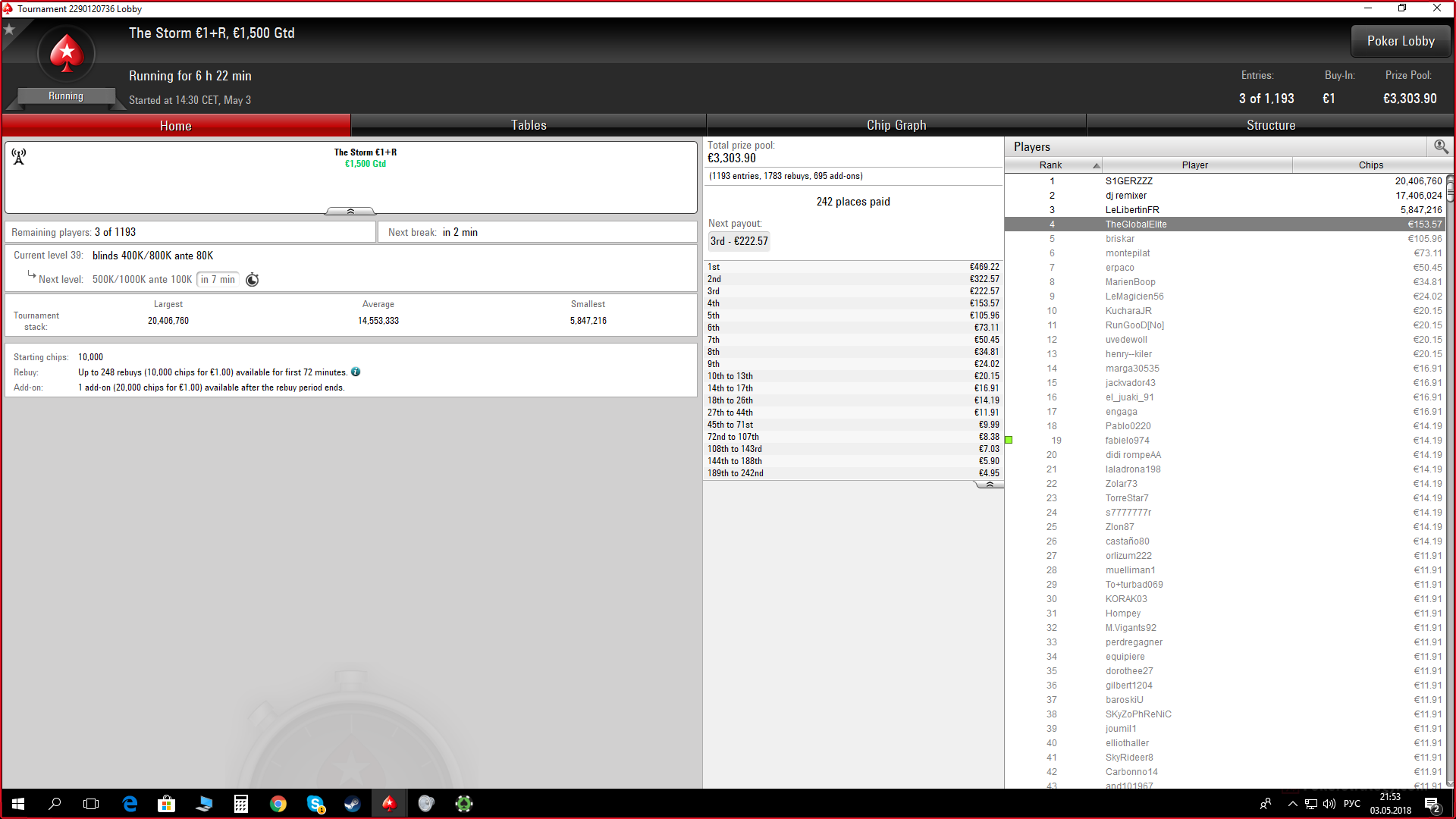Open the Structure tab
This screenshot has height=819, width=1456.
(1271, 125)
